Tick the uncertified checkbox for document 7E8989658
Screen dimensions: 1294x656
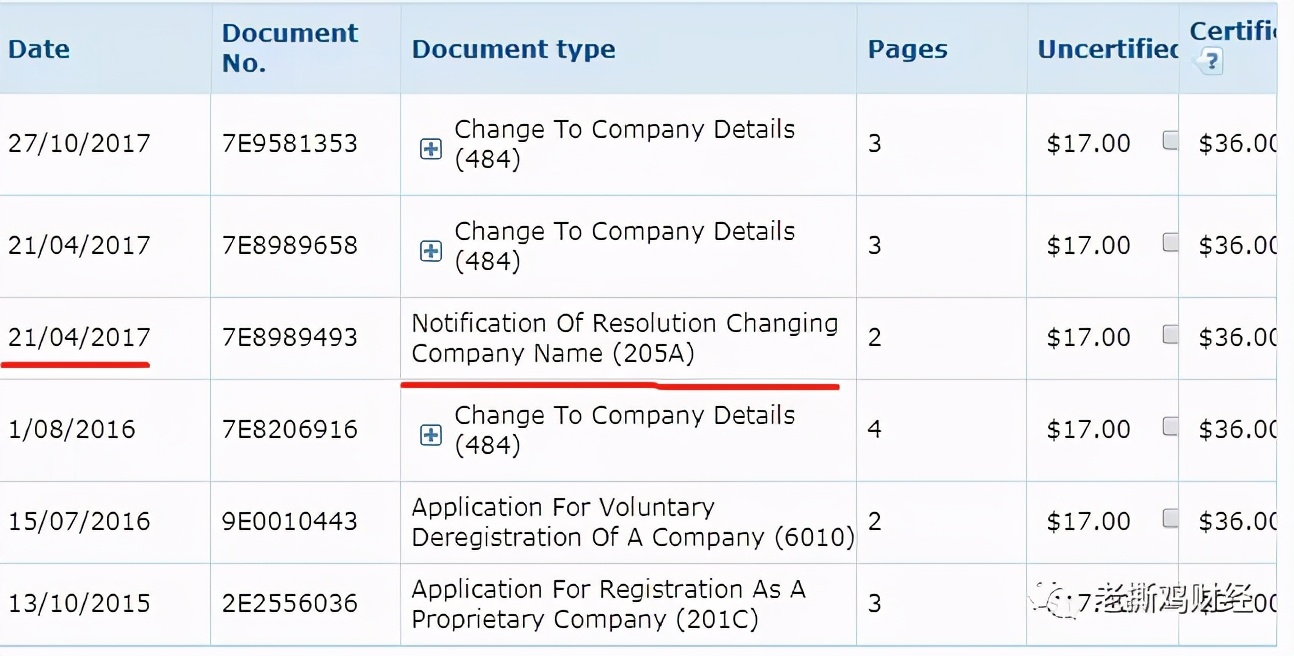(1170, 243)
